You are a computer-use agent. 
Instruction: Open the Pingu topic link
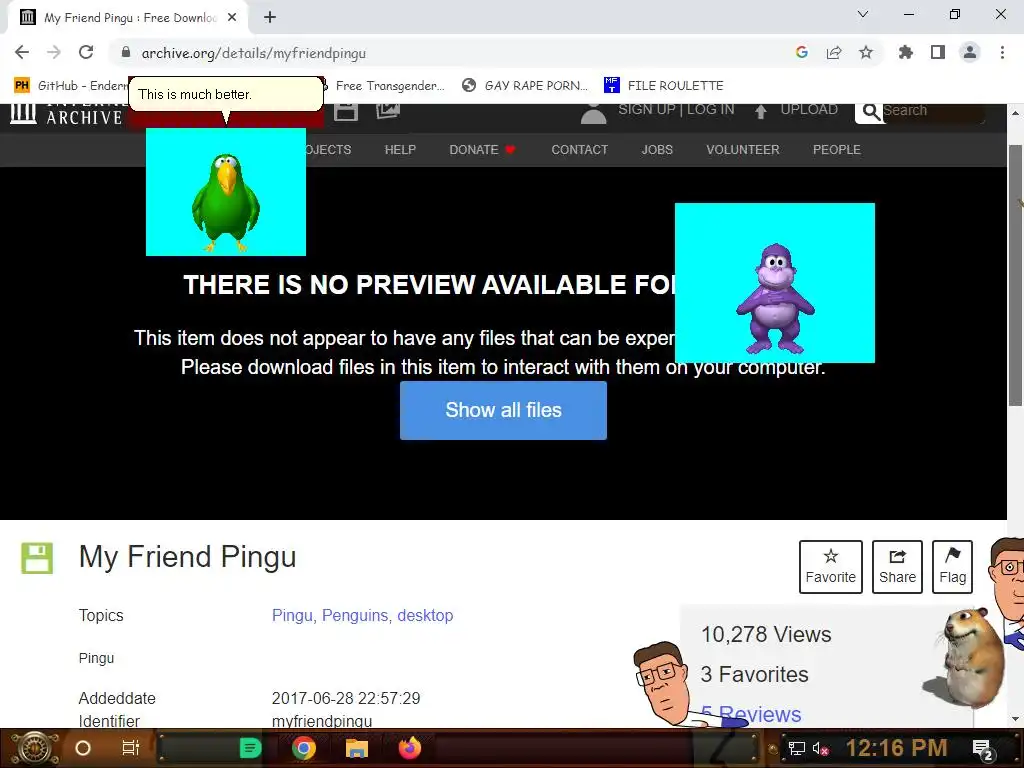tap(292, 615)
